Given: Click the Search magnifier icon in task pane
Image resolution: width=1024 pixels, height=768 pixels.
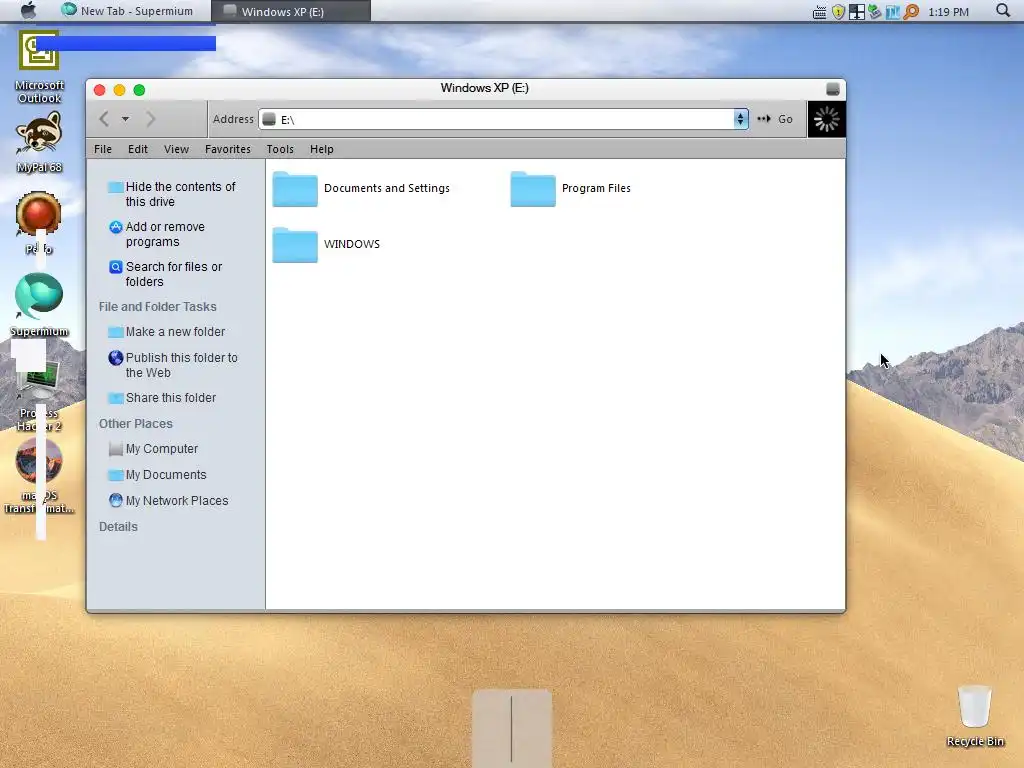Looking at the screenshot, I should point(116,266).
